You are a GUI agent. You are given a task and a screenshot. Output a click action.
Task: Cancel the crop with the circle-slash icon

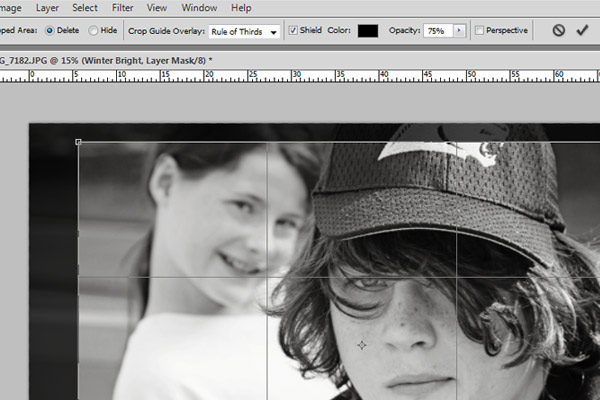click(559, 30)
